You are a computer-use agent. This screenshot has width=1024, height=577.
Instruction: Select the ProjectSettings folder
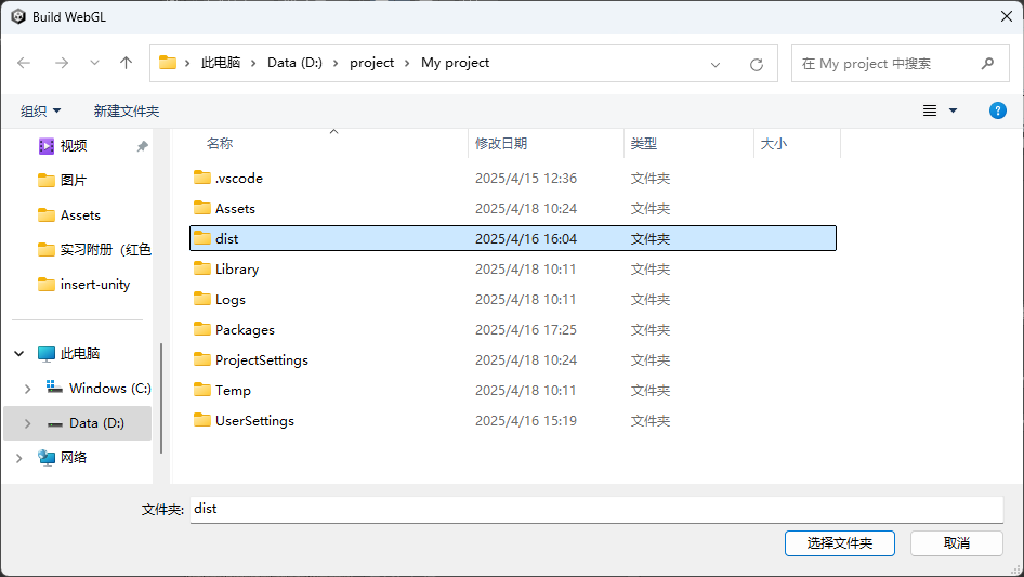tap(513, 360)
